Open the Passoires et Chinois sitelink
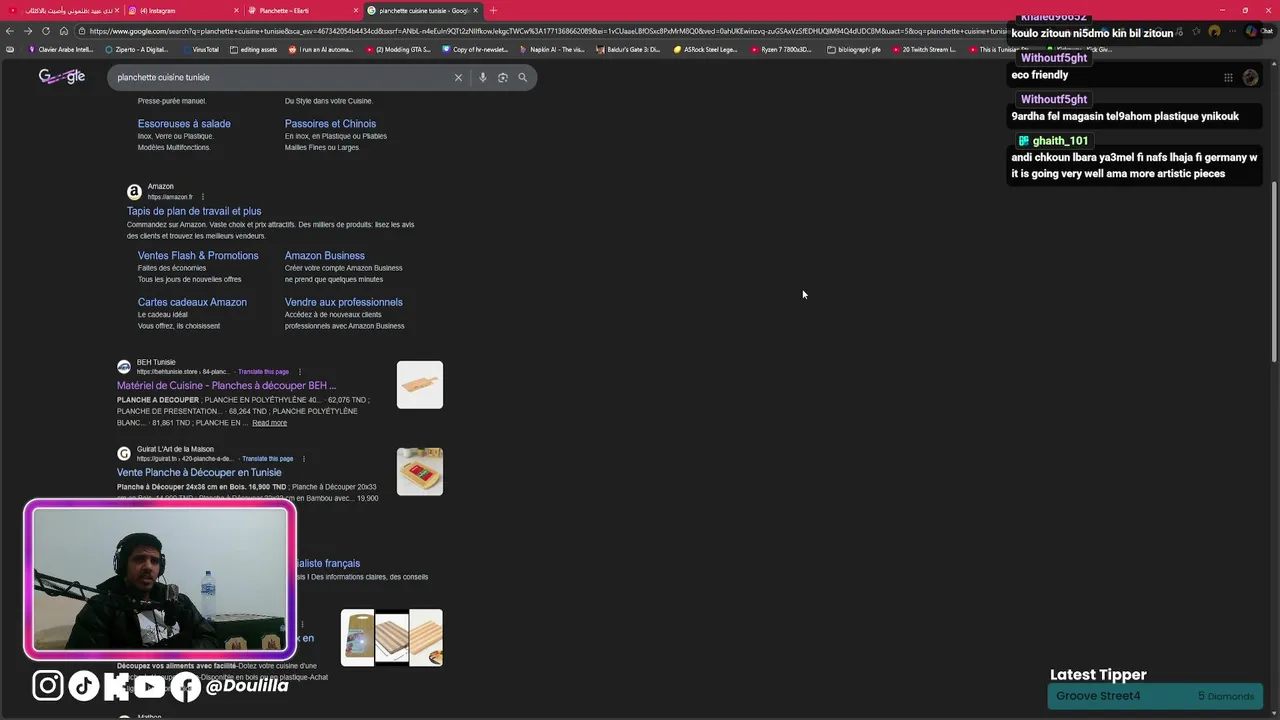1280x720 pixels. pos(330,124)
